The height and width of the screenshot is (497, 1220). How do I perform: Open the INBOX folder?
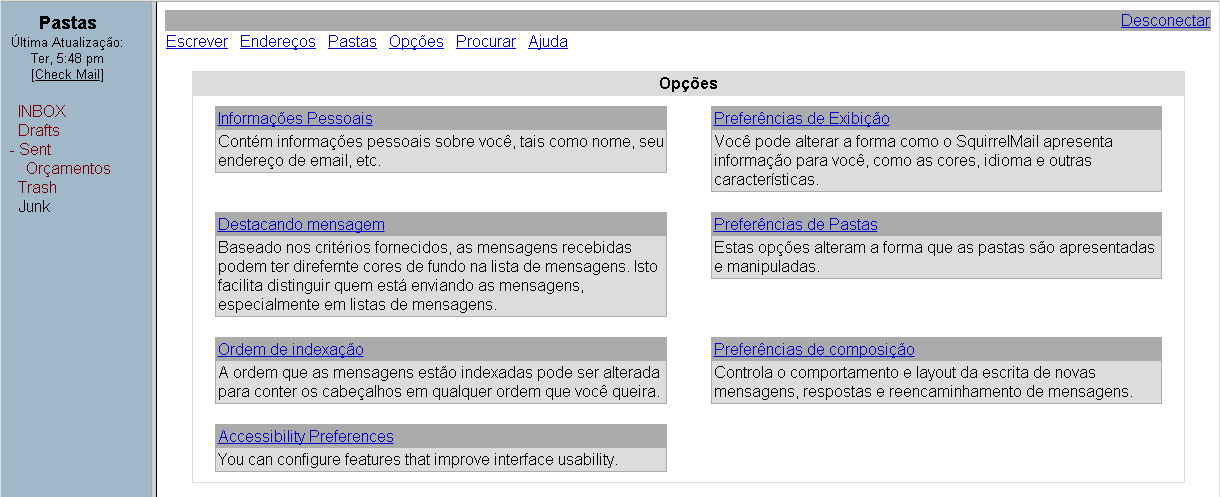coord(42,111)
